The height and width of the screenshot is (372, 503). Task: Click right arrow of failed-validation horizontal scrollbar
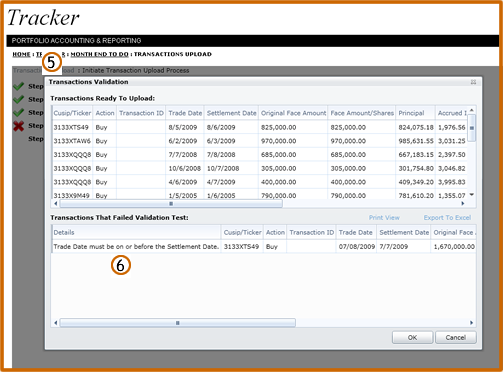(x=471, y=323)
